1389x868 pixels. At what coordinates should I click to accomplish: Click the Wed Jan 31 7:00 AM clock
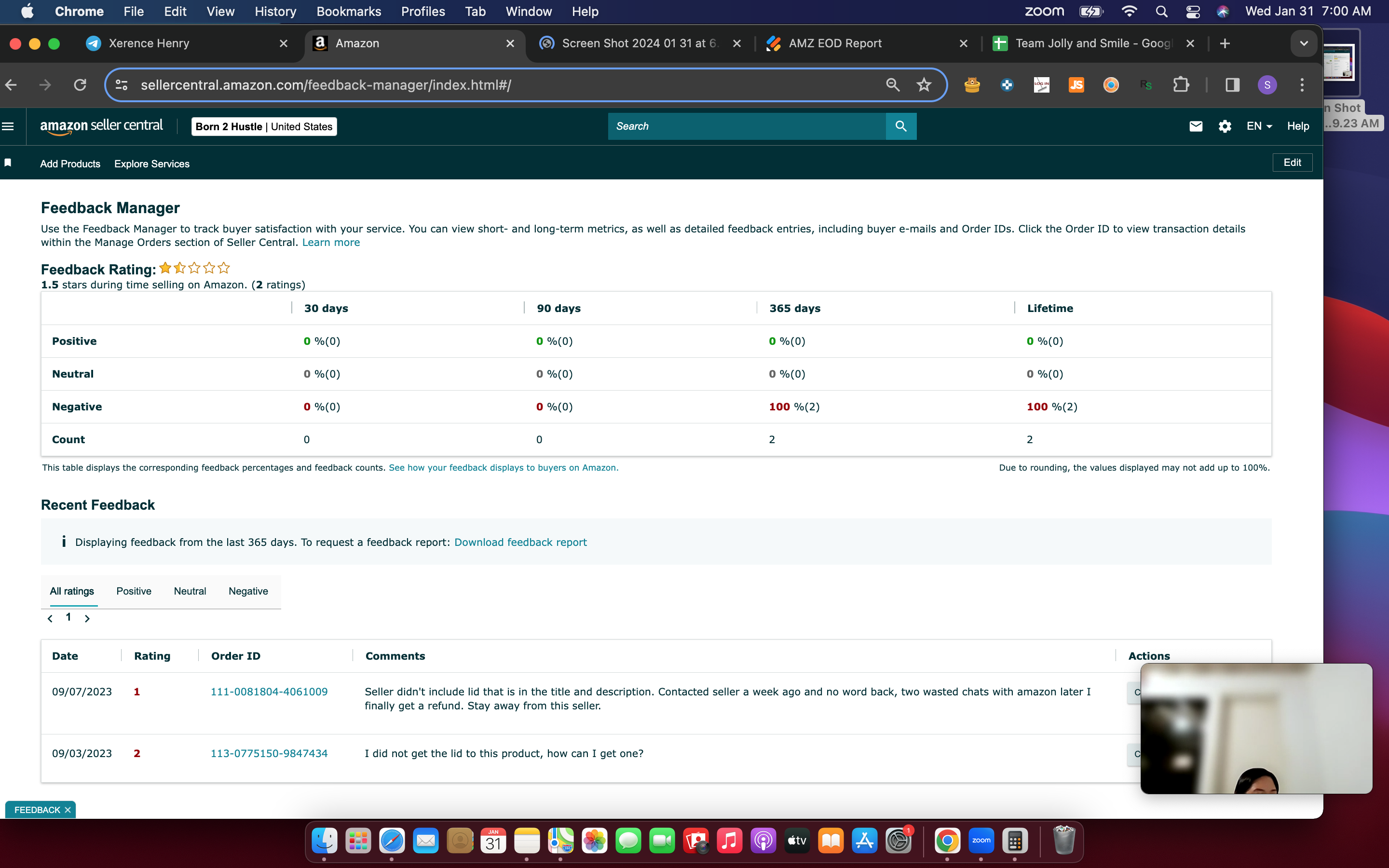pyautogui.click(x=1308, y=12)
